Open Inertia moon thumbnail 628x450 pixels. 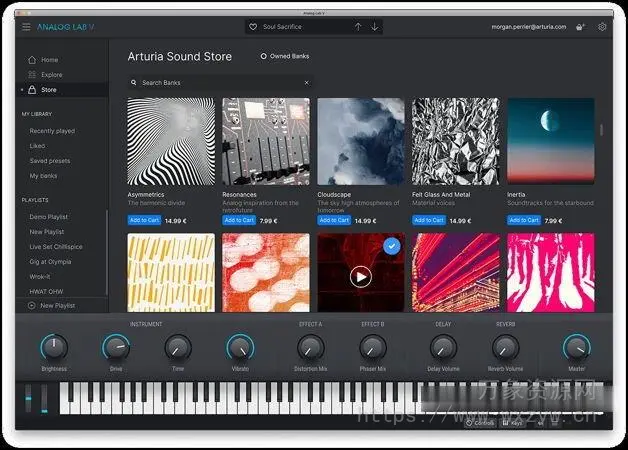pos(551,141)
